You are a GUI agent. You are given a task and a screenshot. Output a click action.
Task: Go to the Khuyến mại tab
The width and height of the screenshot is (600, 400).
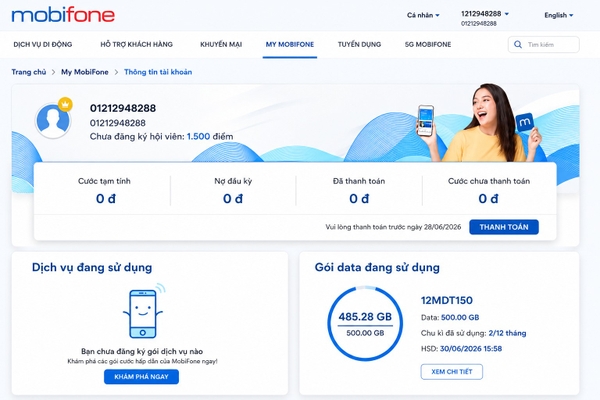[221, 44]
